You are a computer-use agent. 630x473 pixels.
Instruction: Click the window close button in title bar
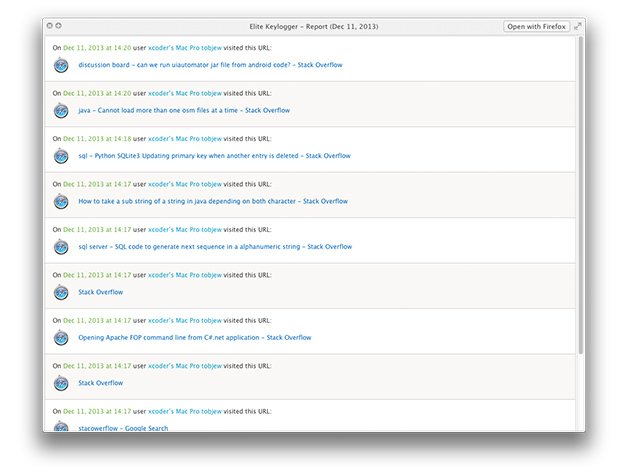pyautogui.click(x=50, y=26)
